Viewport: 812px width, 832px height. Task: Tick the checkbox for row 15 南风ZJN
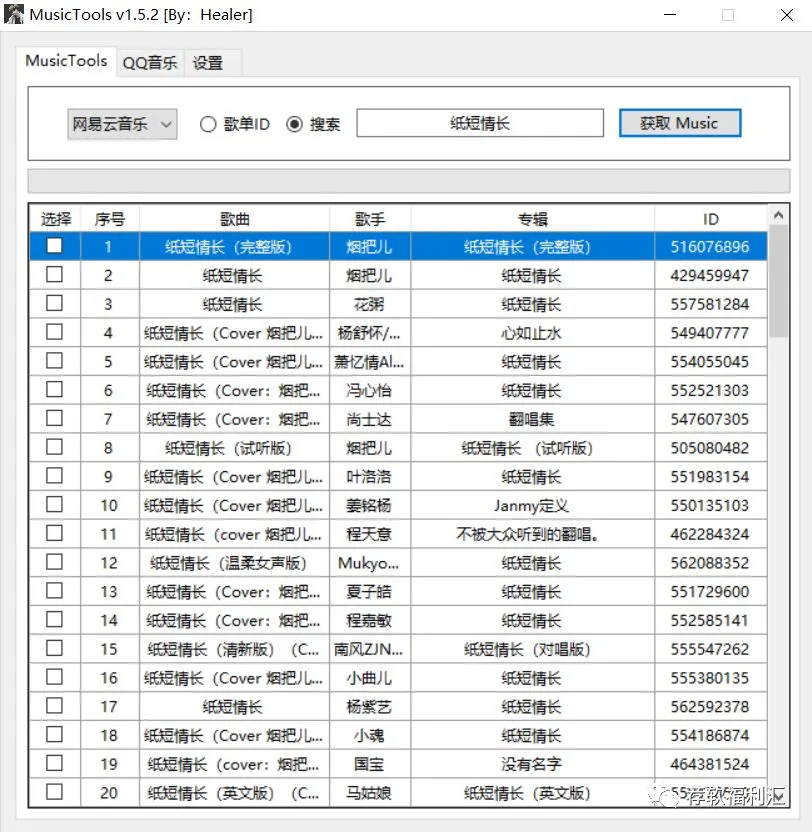54,648
